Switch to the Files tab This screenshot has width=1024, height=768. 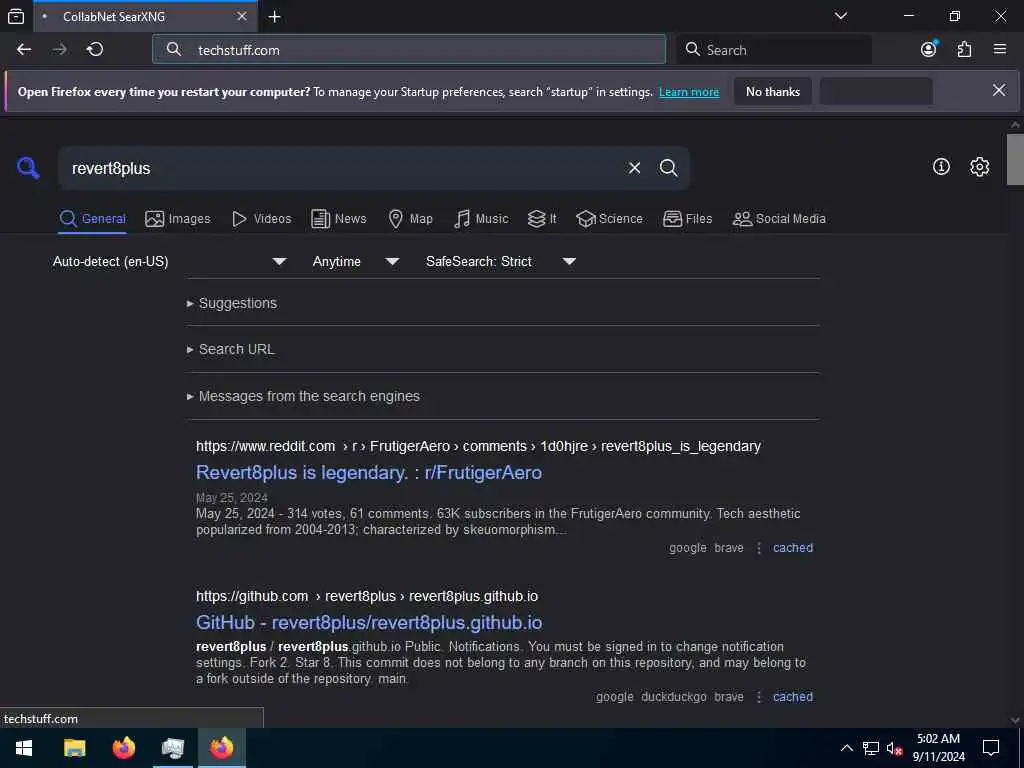687,219
